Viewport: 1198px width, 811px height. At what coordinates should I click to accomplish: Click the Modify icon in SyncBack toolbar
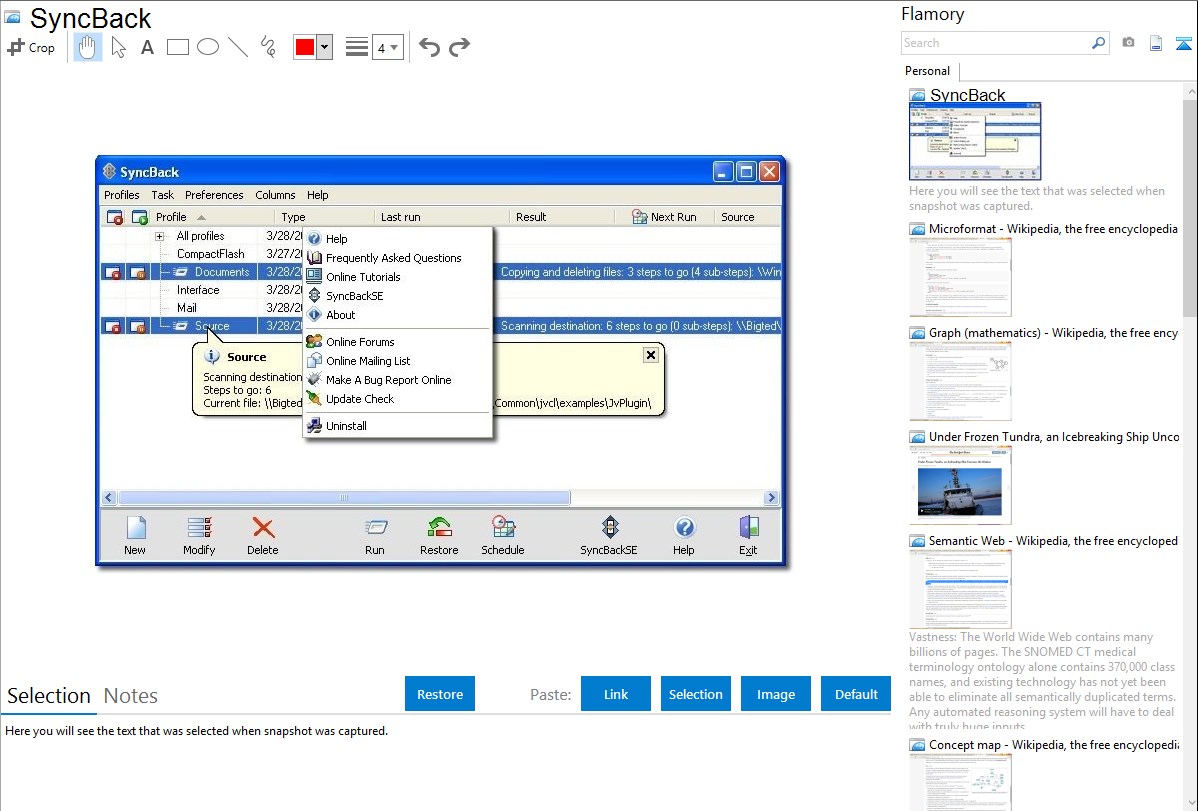point(199,527)
